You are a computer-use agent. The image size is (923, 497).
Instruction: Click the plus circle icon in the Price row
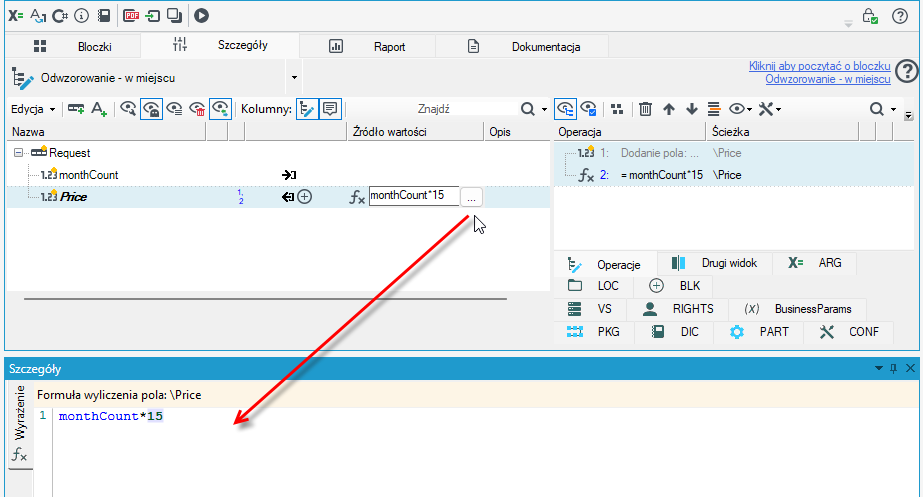pos(304,197)
